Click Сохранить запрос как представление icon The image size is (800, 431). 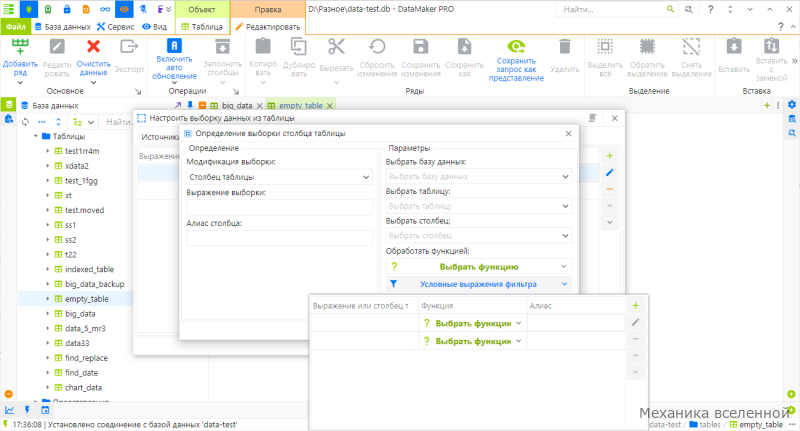point(516,47)
